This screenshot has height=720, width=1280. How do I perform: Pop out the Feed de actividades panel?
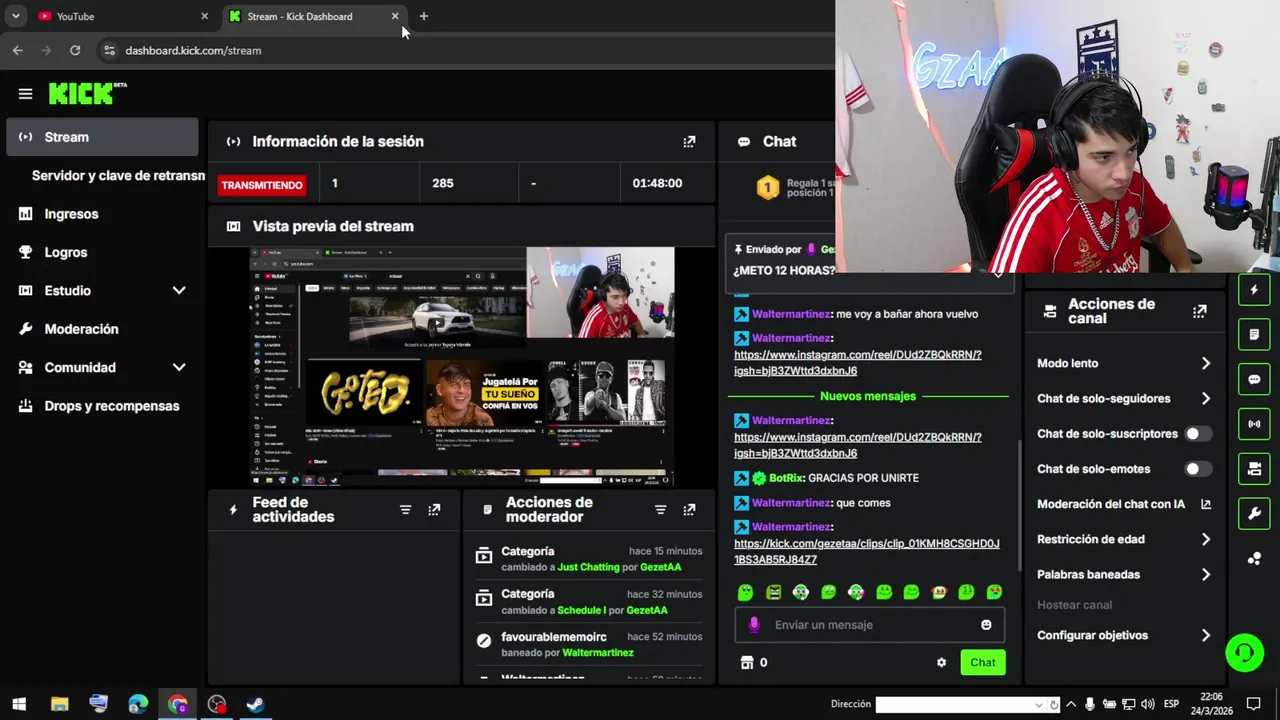click(434, 510)
